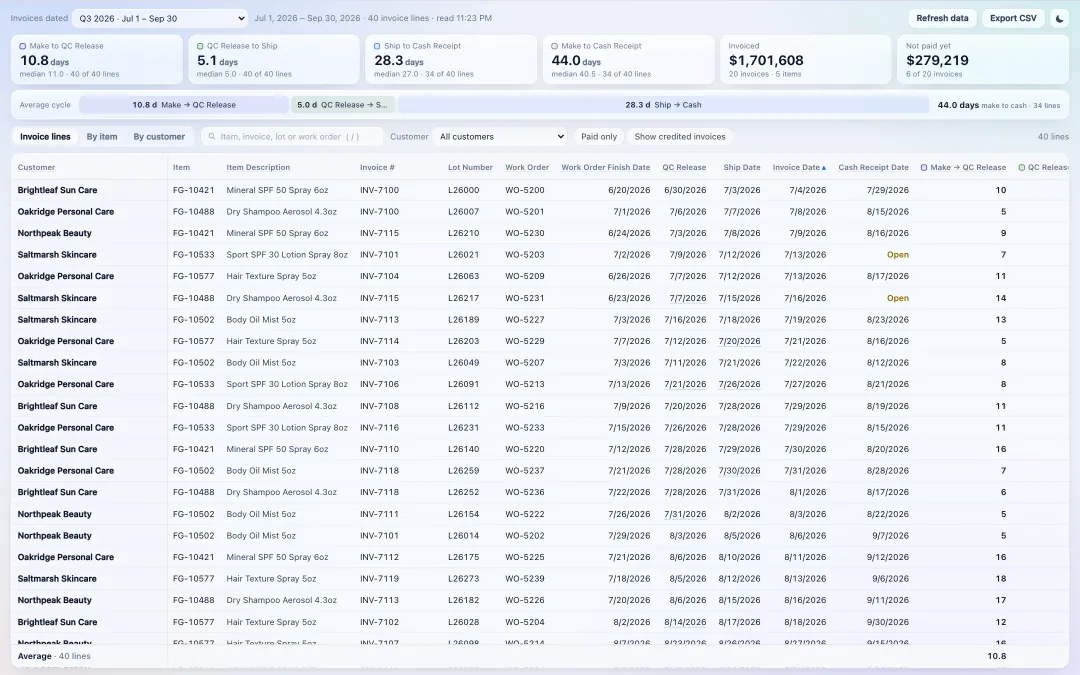Click cash receipt date 8/17/2026 in WO-5236 row
1080x675 pixels.
(888, 492)
